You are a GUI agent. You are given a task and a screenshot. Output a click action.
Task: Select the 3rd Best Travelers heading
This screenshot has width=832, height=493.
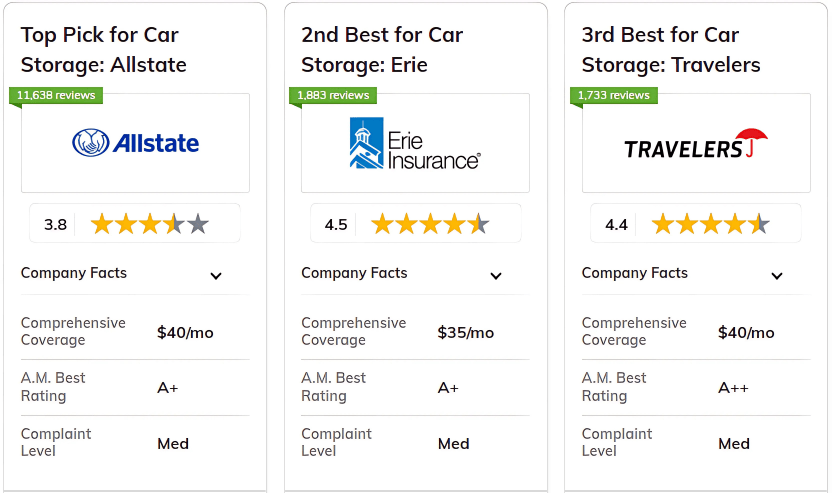(671, 50)
